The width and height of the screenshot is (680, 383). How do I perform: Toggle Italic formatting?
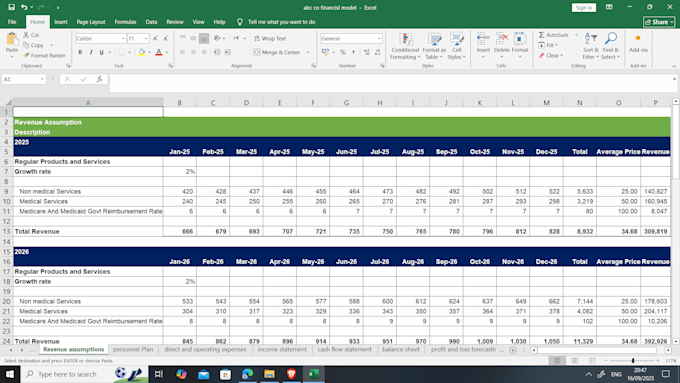pyautogui.click(x=91, y=52)
